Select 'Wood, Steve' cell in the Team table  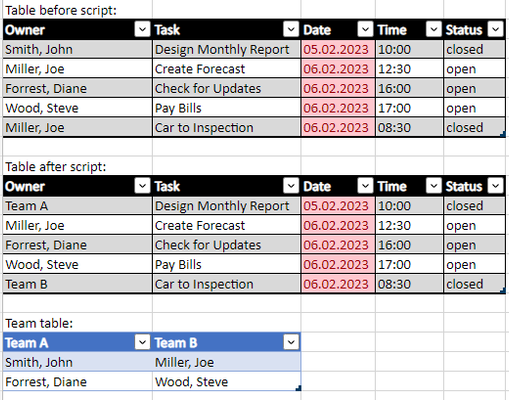coord(227,382)
